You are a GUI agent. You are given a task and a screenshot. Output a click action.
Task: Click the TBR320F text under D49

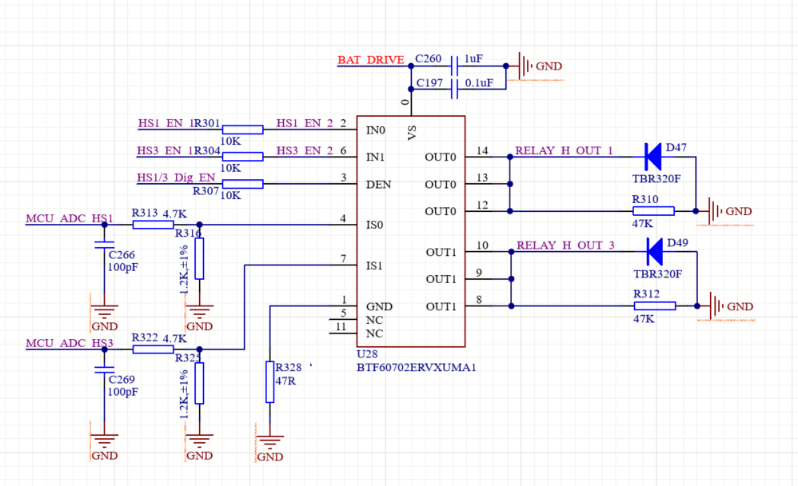click(x=658, y=274)
